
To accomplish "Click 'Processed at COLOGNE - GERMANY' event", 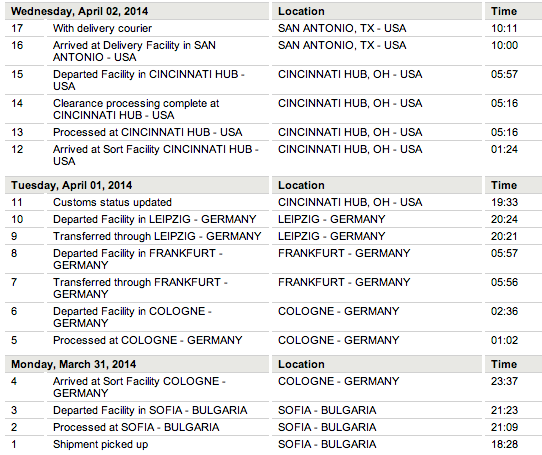I will click(x=148, y=340).
